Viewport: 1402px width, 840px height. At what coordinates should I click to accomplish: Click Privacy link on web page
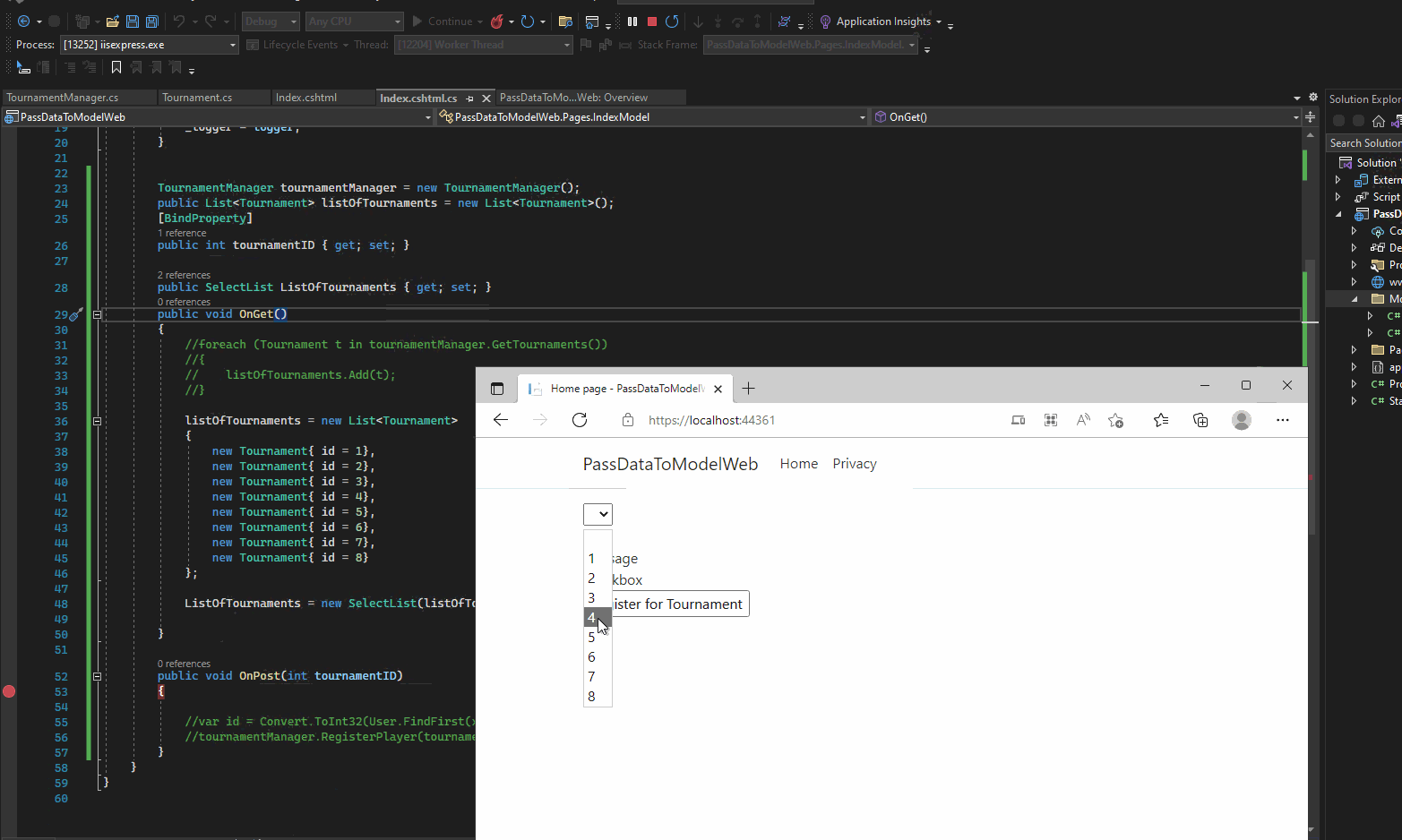855,464
